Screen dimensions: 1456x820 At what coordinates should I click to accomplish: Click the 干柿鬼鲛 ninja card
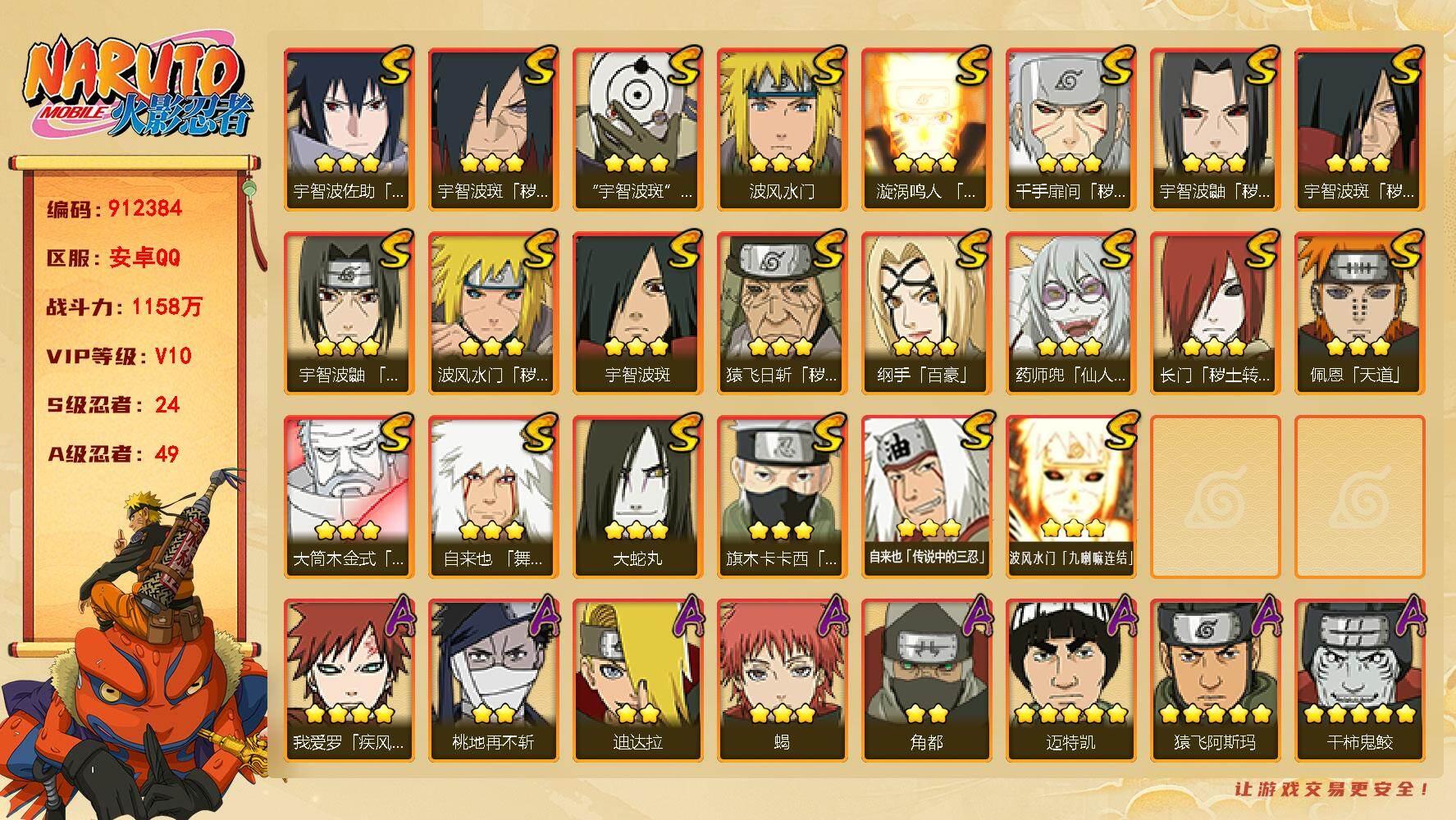[x=1359, y=680]
